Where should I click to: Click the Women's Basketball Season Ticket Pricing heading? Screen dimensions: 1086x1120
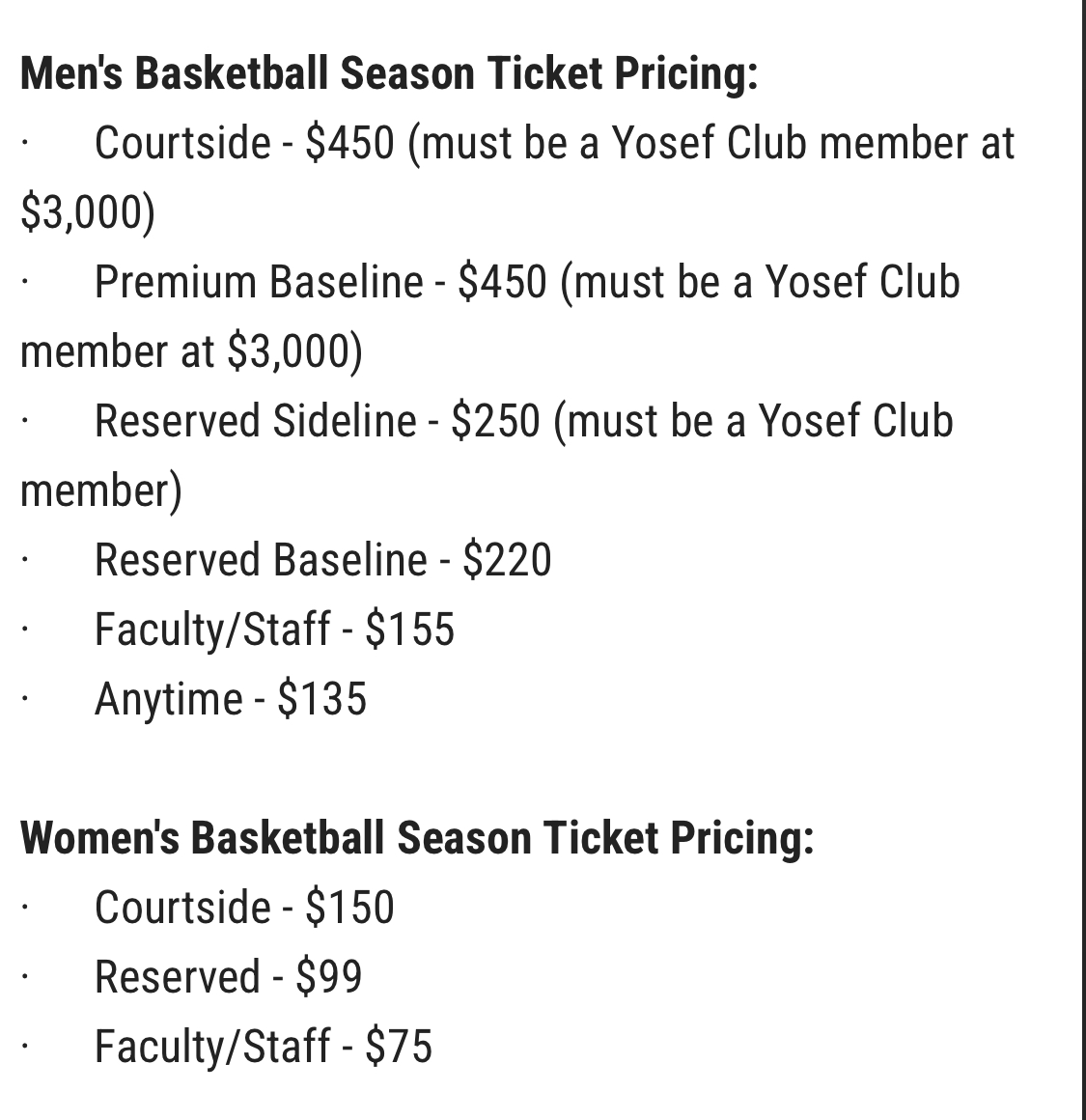click(x=417, y=838)
